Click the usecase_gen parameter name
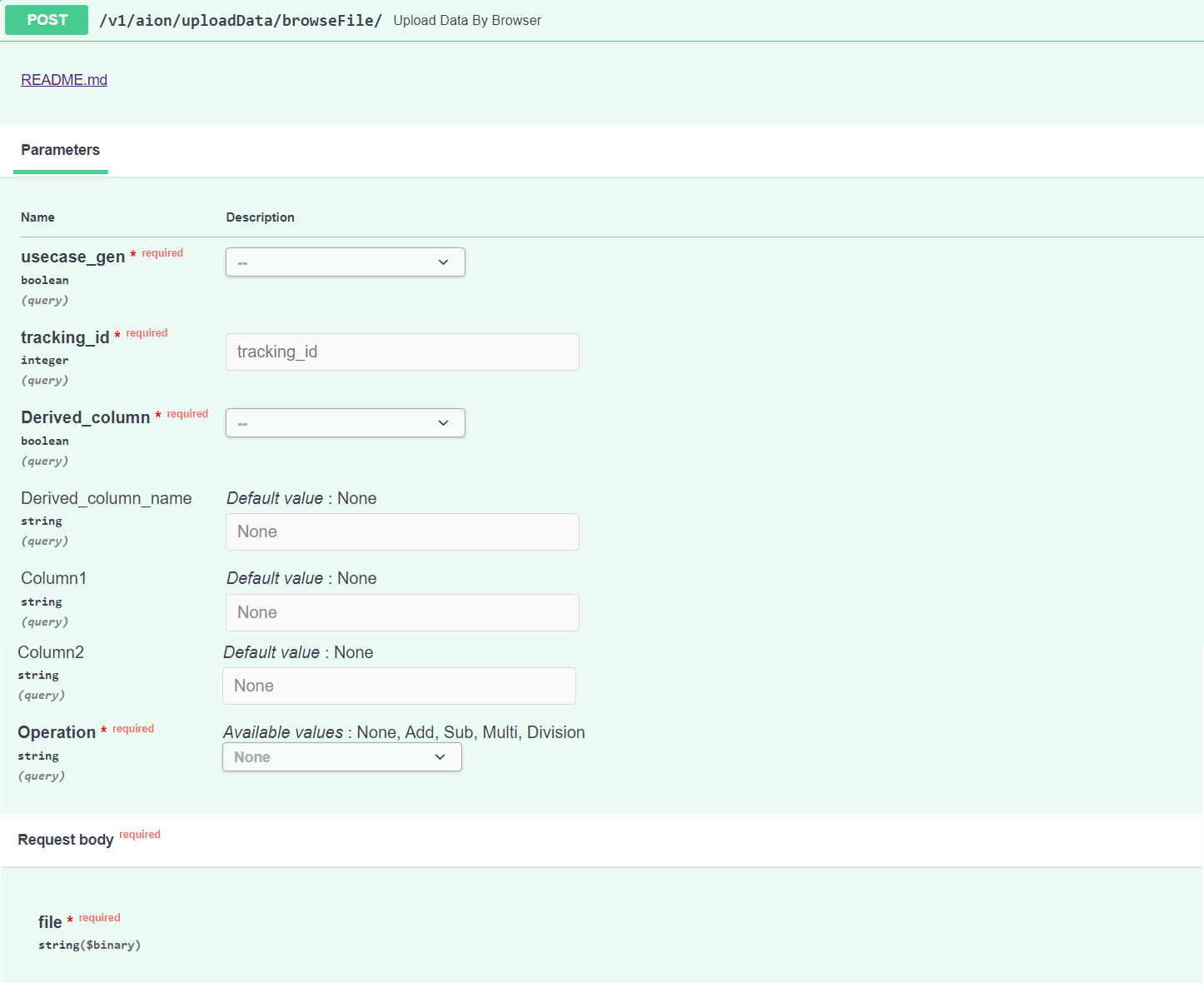 coord(73,257)
